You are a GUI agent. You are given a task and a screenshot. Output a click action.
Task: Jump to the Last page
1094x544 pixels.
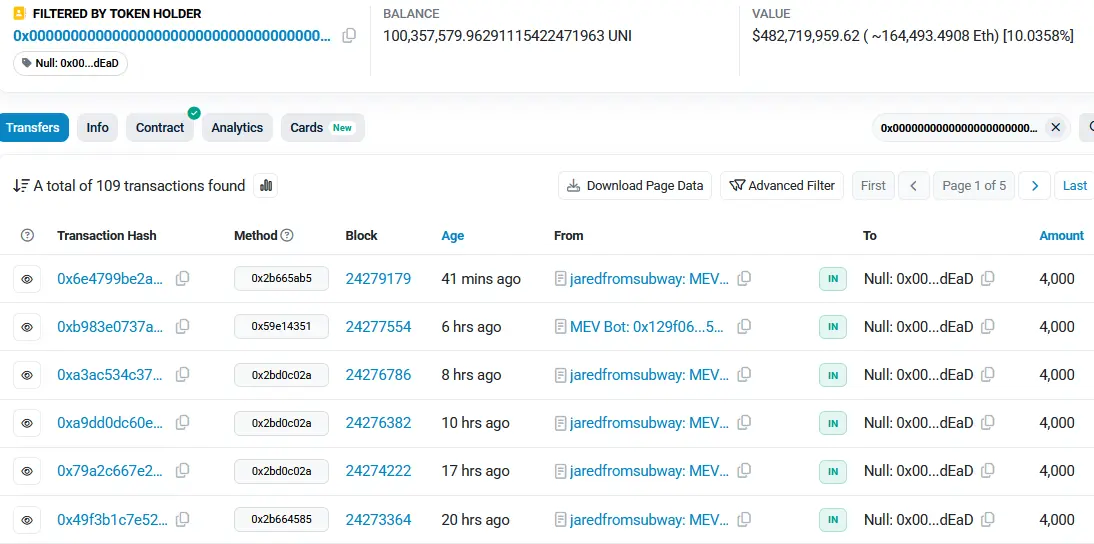click(1074, 186)
